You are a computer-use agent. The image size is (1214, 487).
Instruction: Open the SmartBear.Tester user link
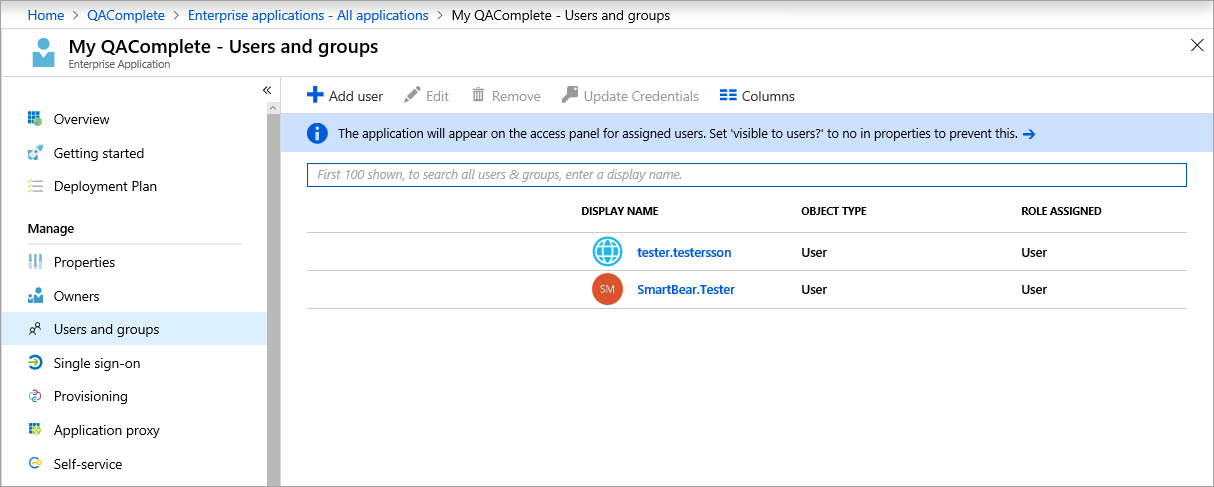point(686,290)
